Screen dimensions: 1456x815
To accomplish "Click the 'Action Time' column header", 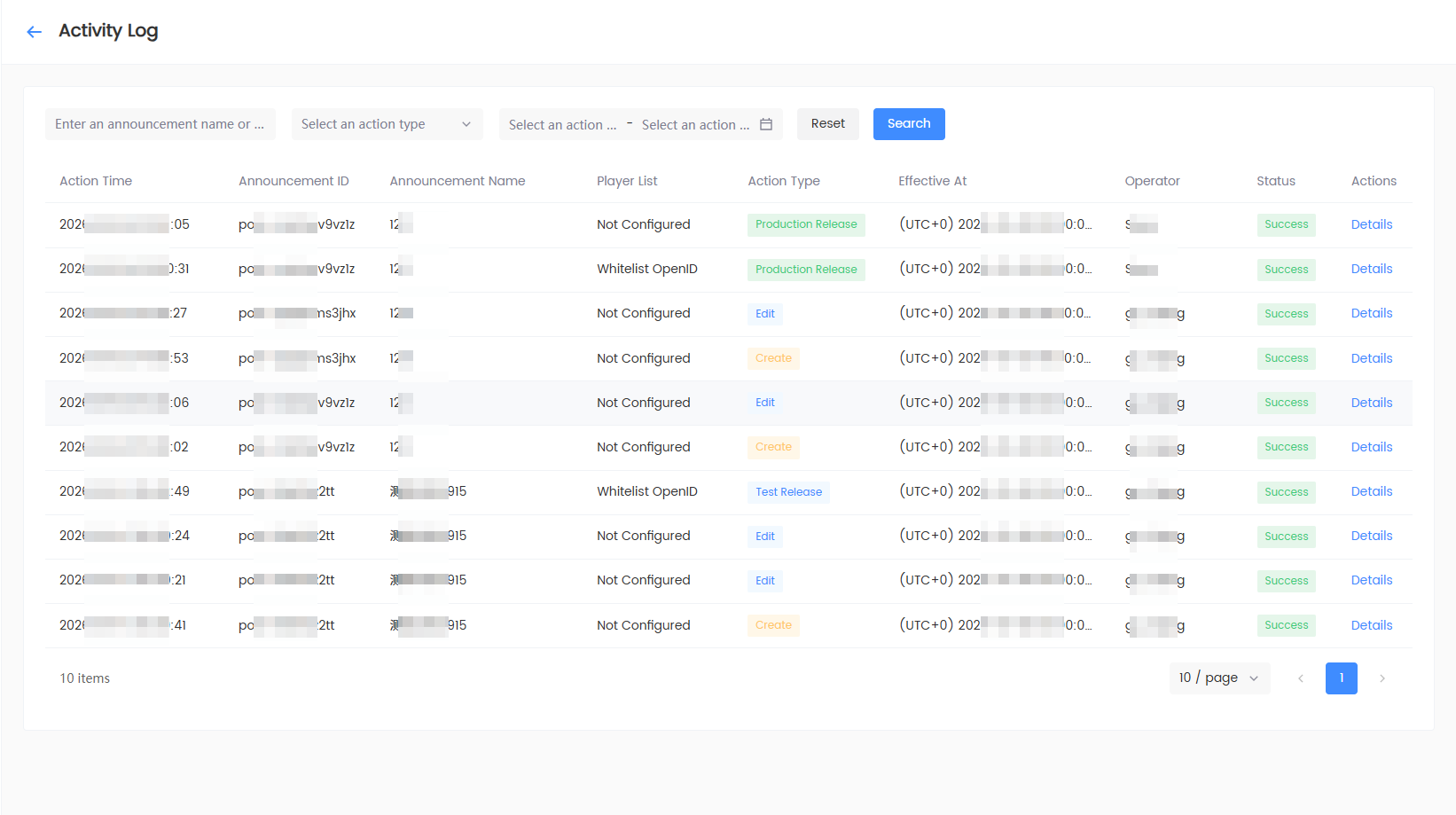I will (x=96, y=181).
